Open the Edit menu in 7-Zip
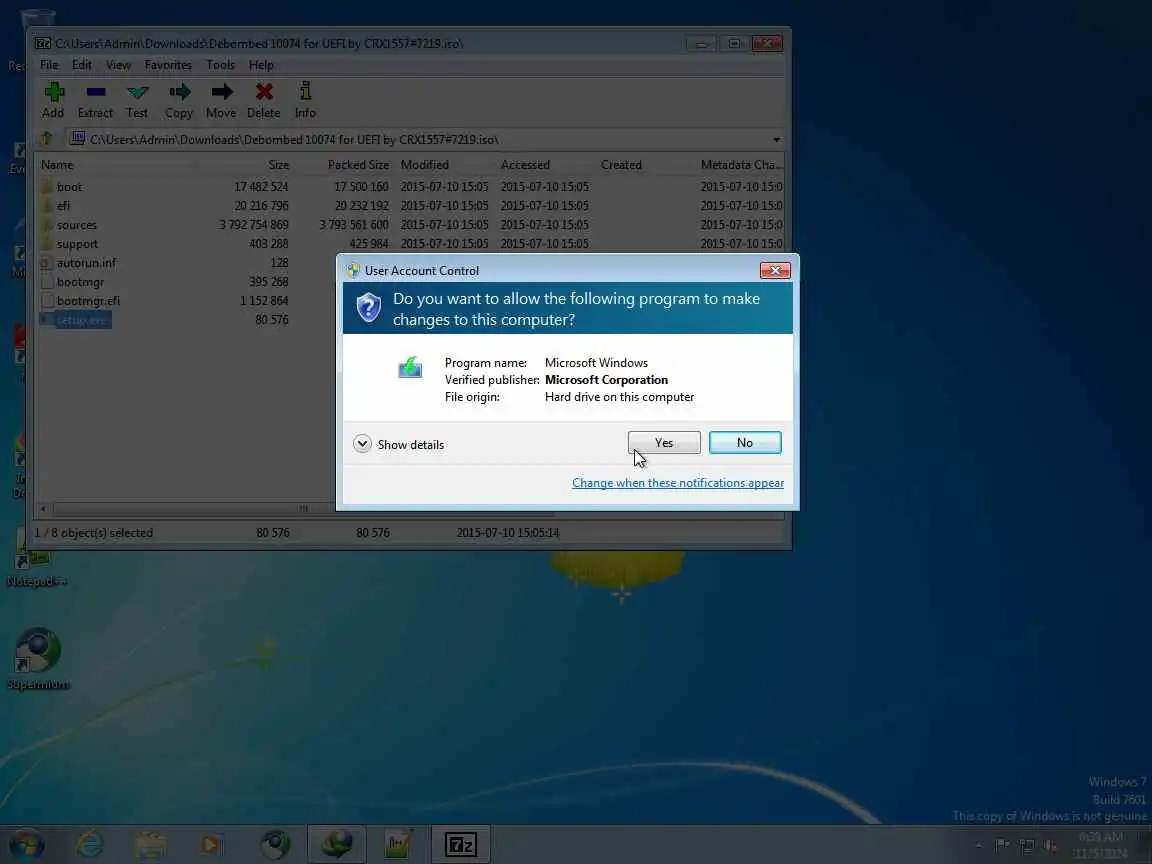This screenshot has height=864, width=1152. 82,65
